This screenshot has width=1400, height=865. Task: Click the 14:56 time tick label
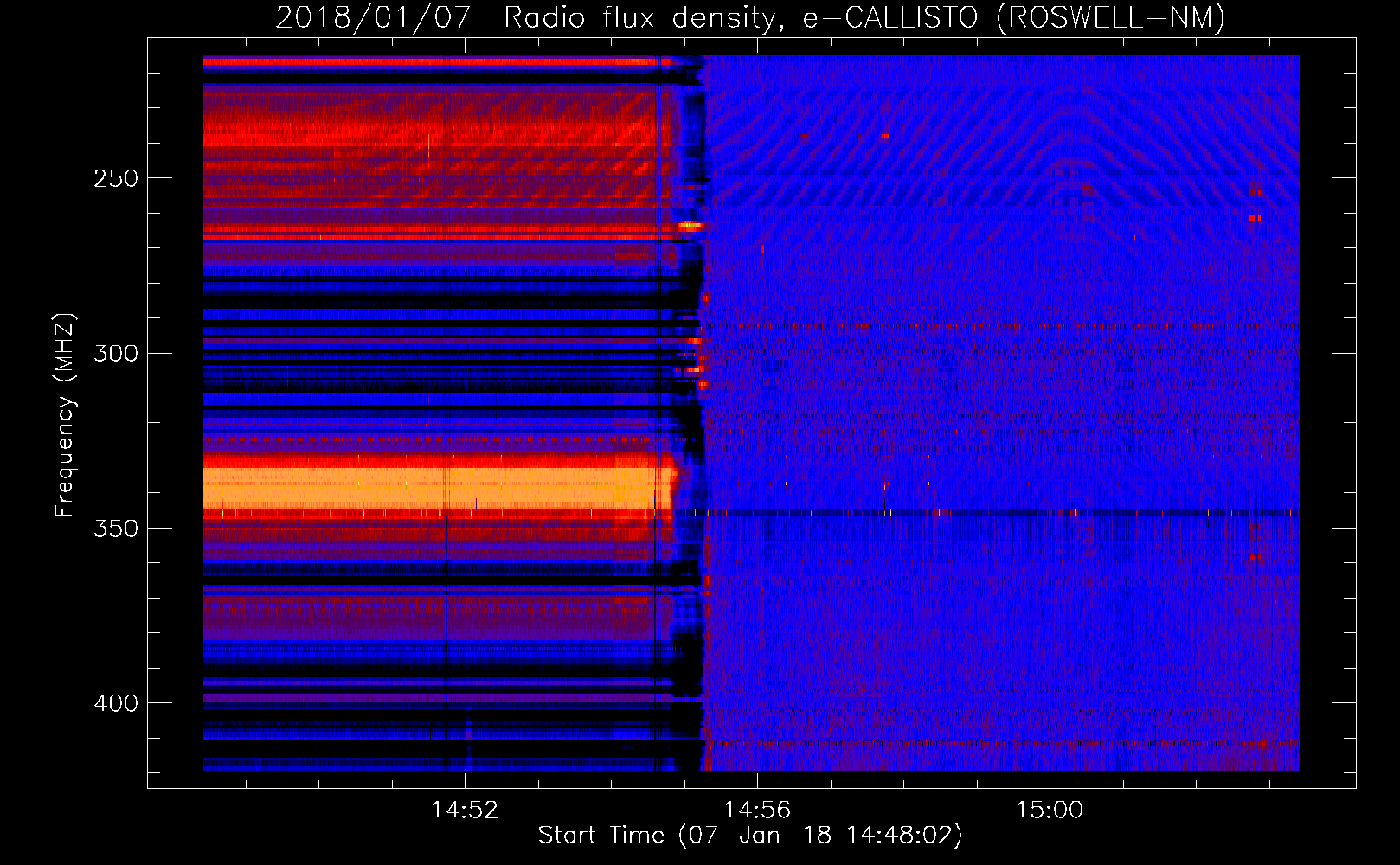coord(757,811)
